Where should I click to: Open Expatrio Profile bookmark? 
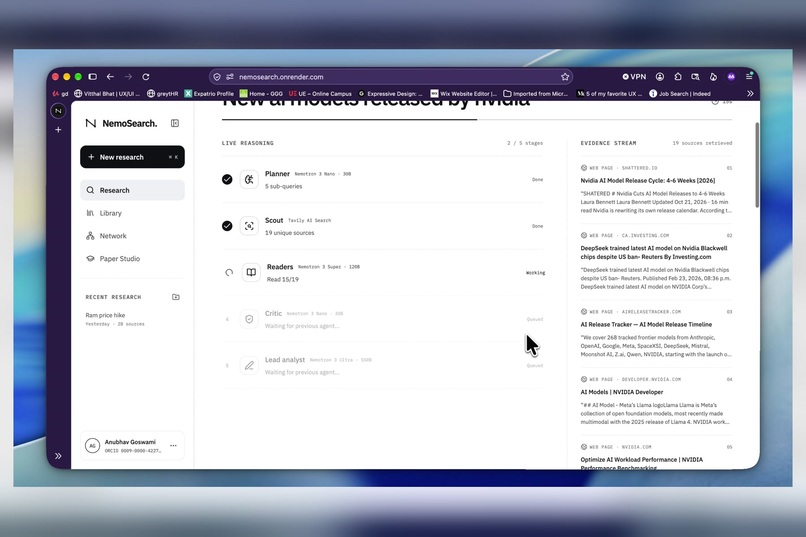pyautogui.click(x=209, y=94)
